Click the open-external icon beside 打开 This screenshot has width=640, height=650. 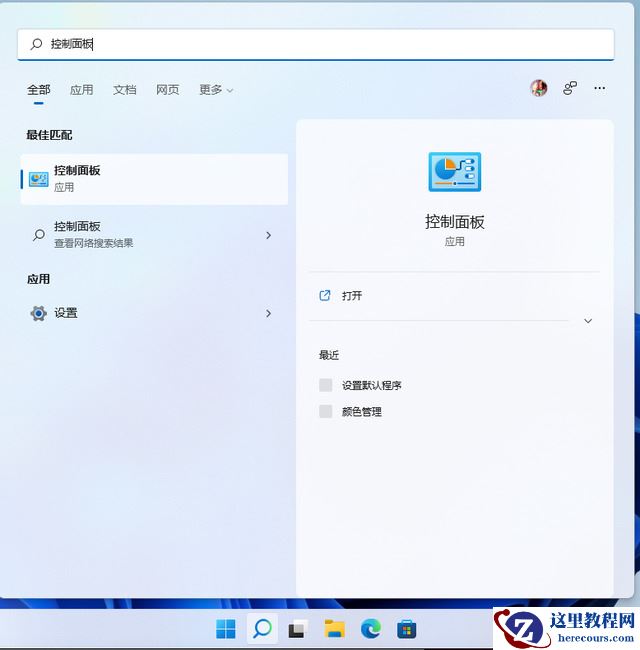click(x=325, y=296)
